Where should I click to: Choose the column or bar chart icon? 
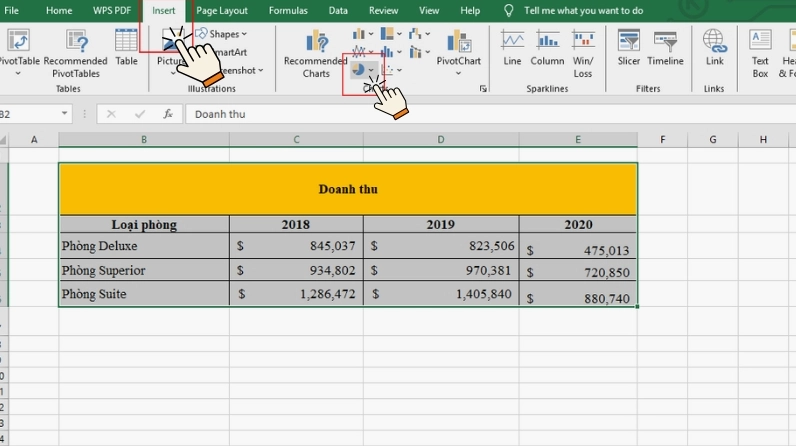[358, 34]
